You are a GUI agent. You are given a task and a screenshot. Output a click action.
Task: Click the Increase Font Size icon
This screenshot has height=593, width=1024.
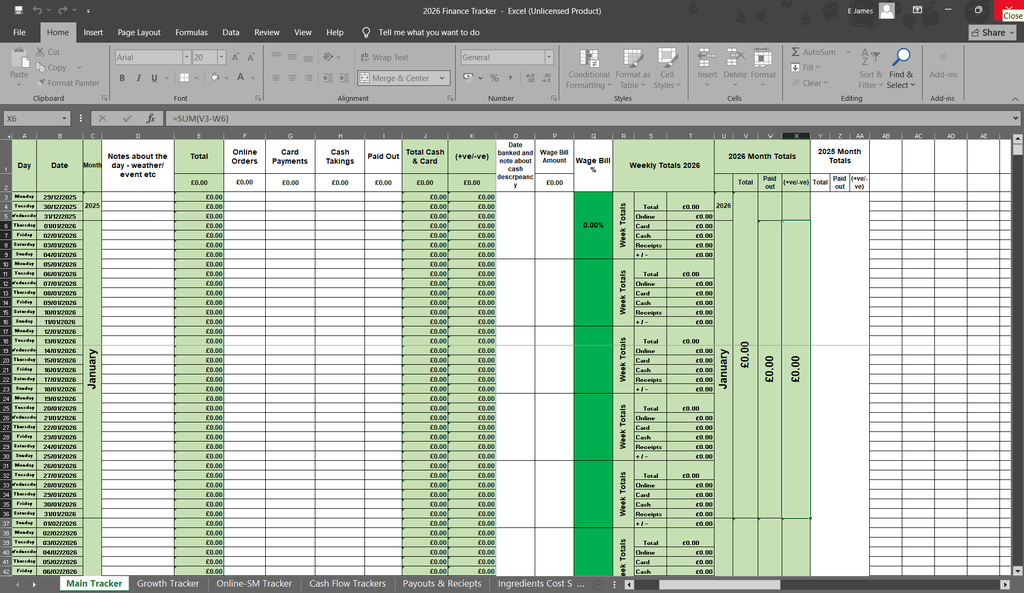click(237, 57)
